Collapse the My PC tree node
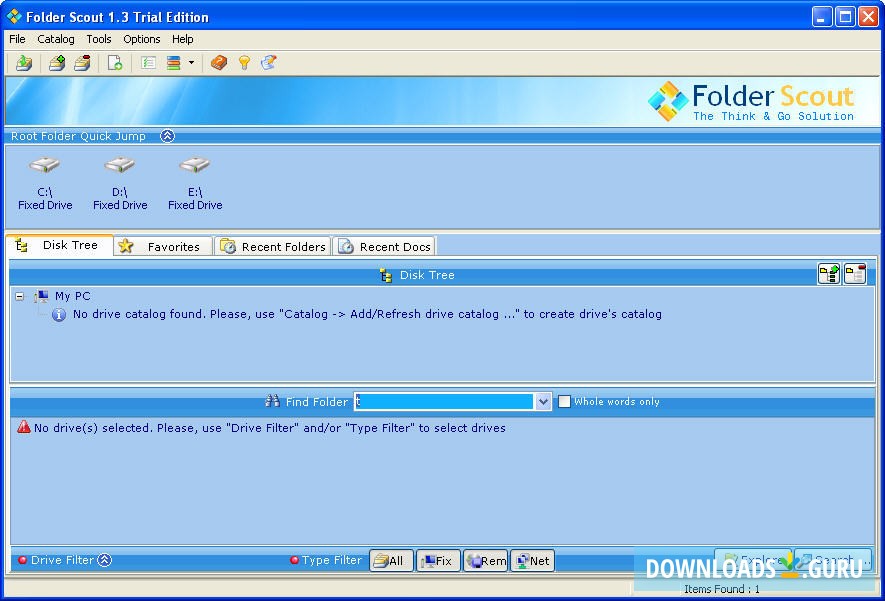Screen dimensions: 885x601 (20, 296)
